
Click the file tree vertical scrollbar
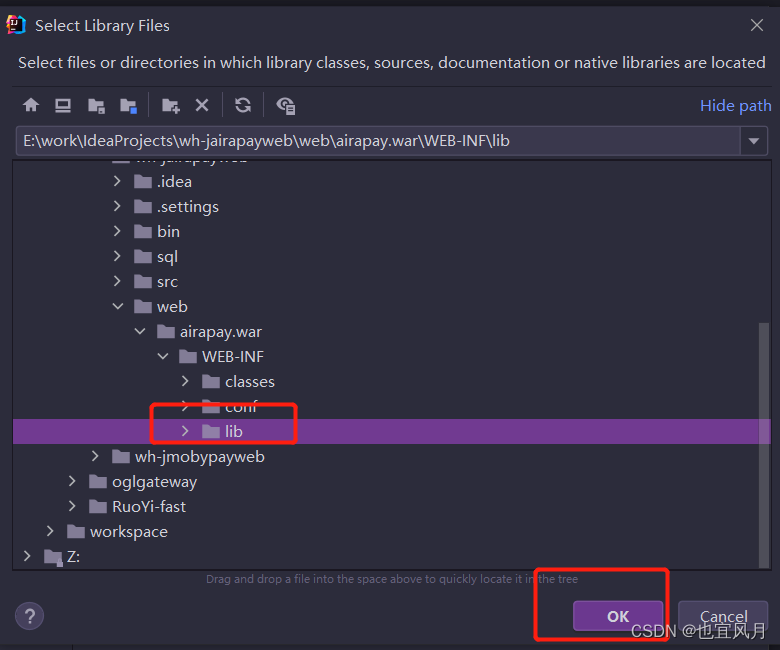(764, 445)
